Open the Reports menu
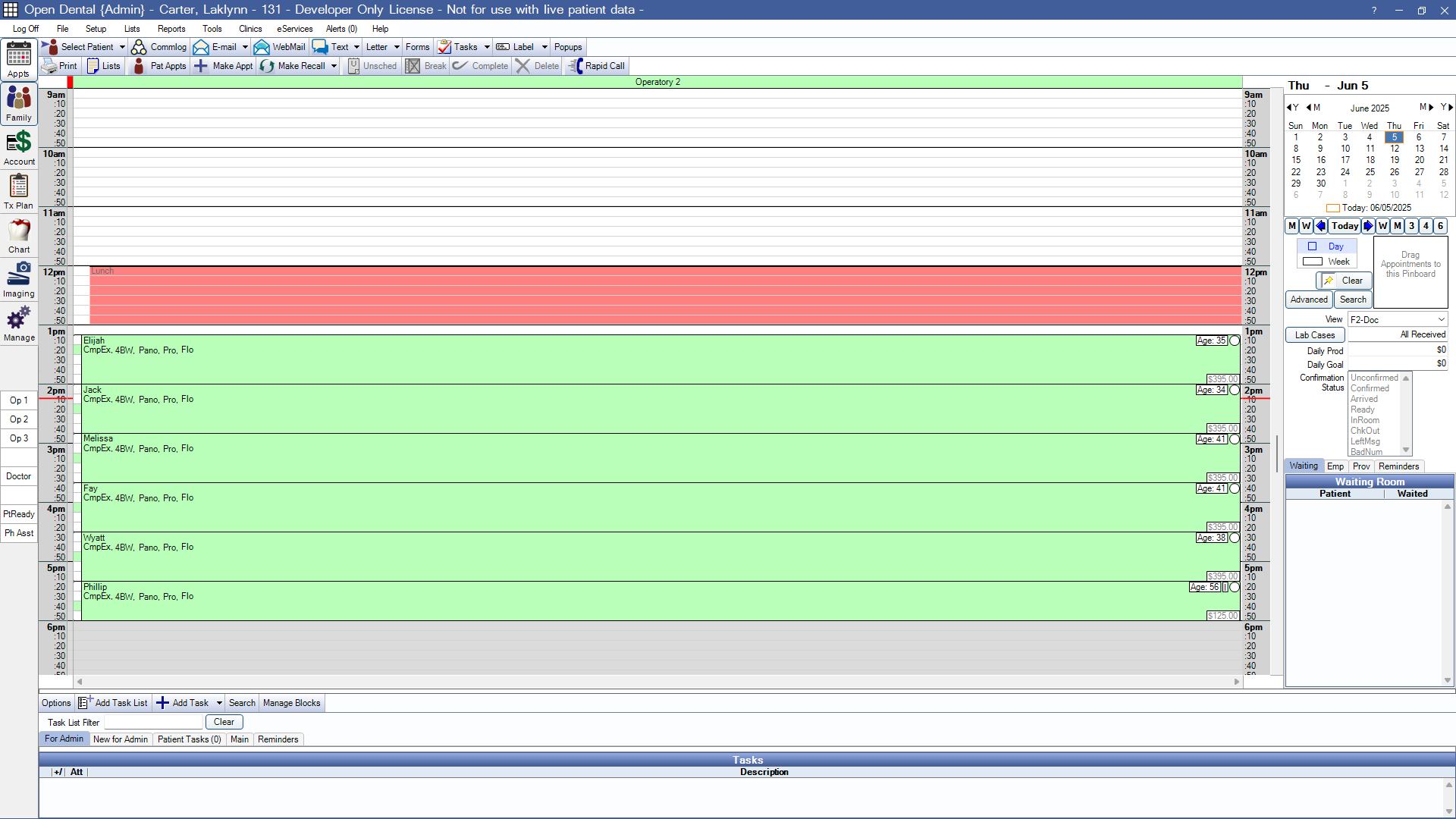This screenshot has height=819, width=1456. click(171, 29)
